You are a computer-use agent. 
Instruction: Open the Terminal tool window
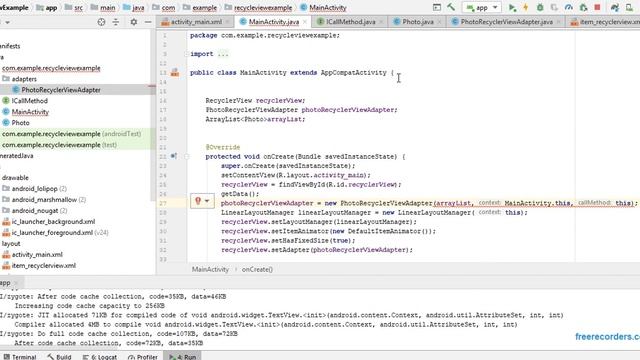click(x=20, y=357)
